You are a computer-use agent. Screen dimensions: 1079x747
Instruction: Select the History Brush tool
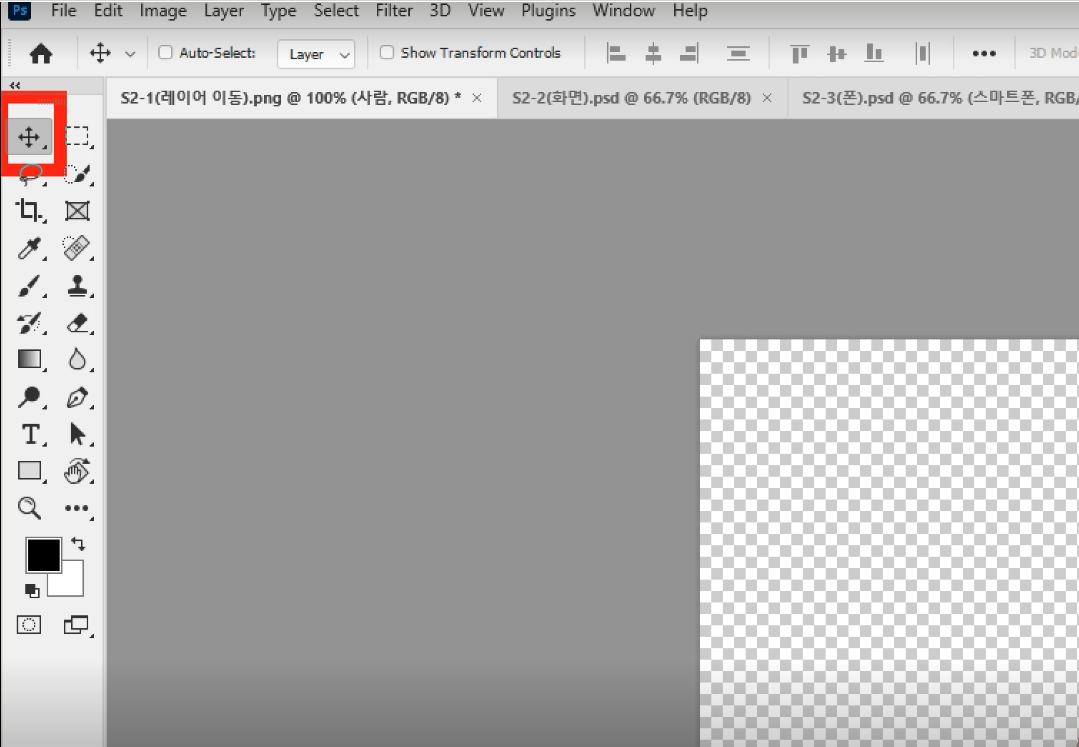30,323
